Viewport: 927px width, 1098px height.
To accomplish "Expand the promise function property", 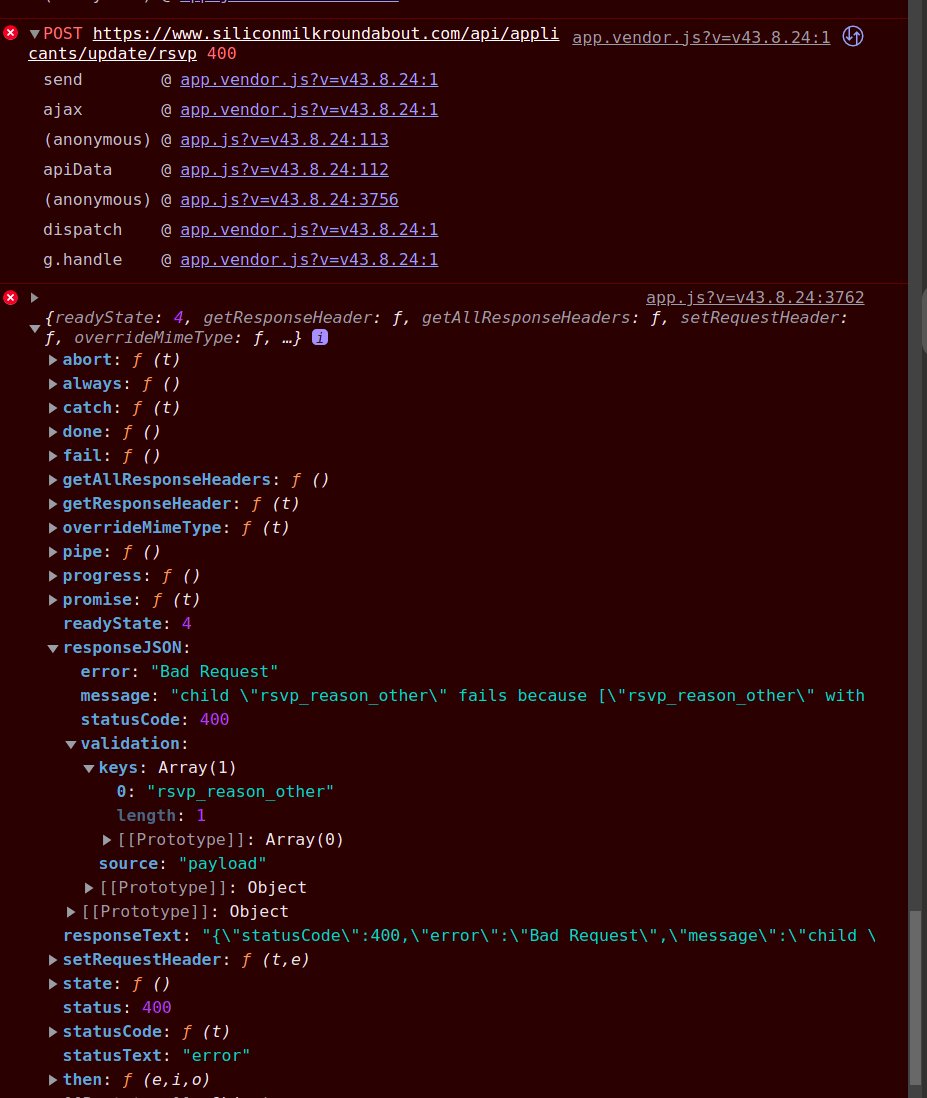I will click(53, 600).
